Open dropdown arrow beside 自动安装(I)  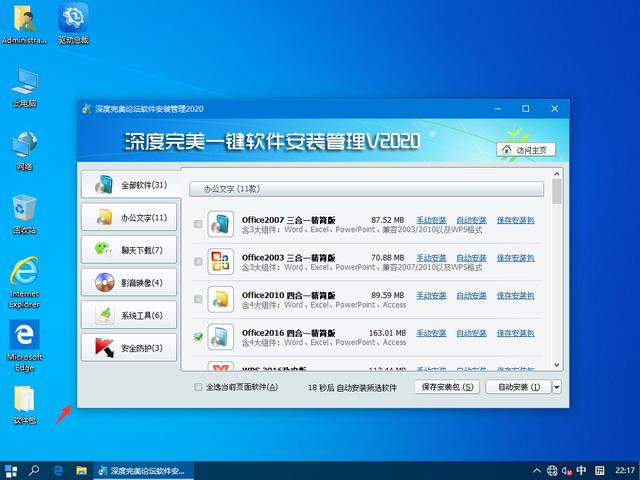pos(557,387)
